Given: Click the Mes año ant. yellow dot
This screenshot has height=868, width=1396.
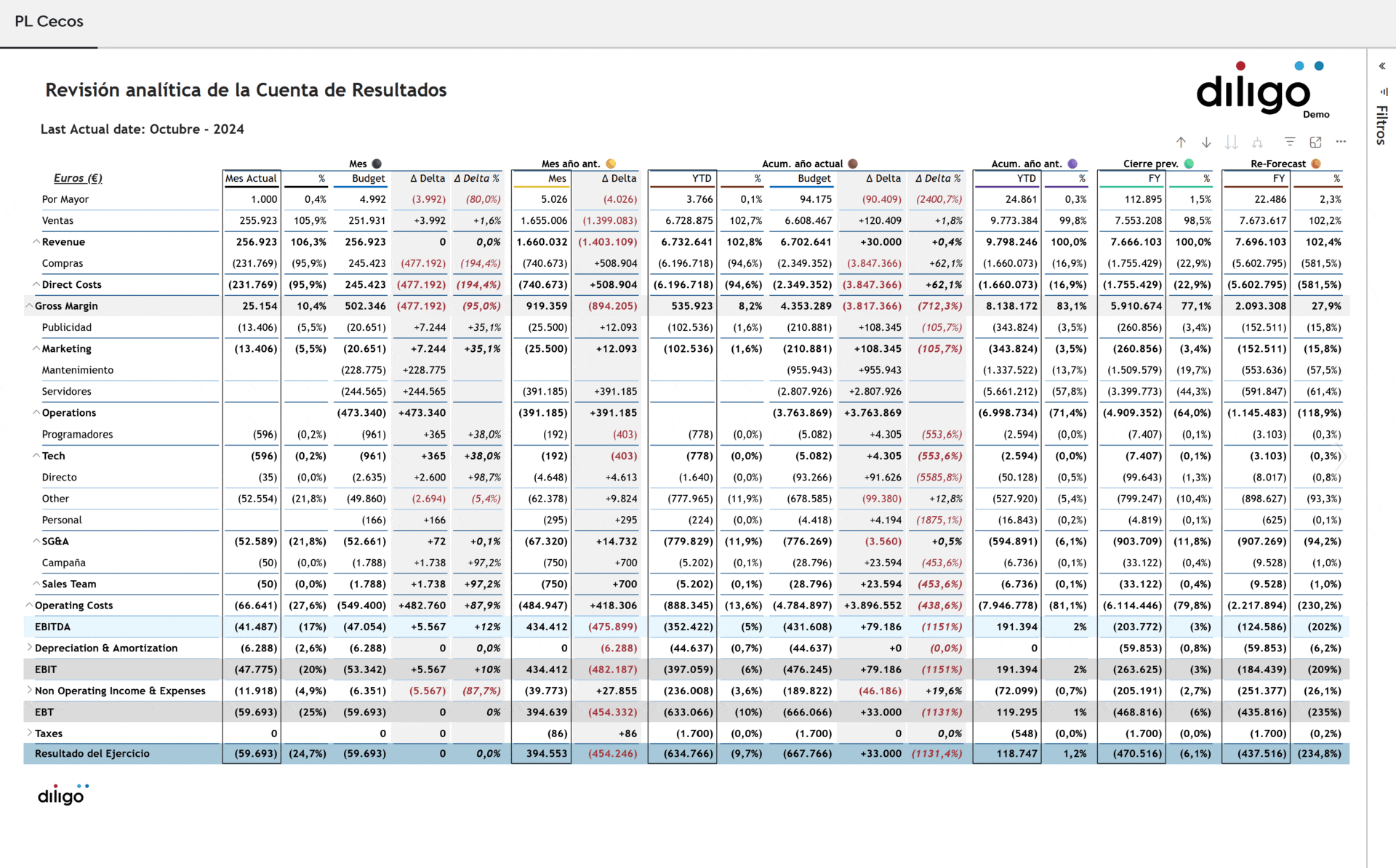Looking at the screenshot, I should point(611,164).
